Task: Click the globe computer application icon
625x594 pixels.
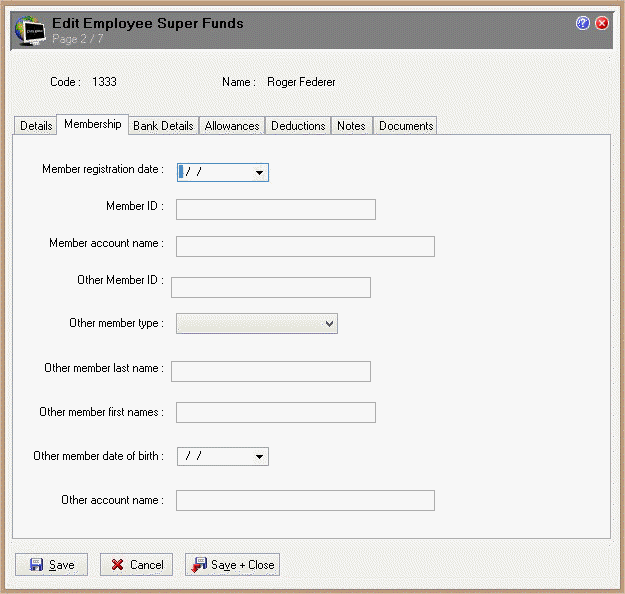Action: click(30, 31)
